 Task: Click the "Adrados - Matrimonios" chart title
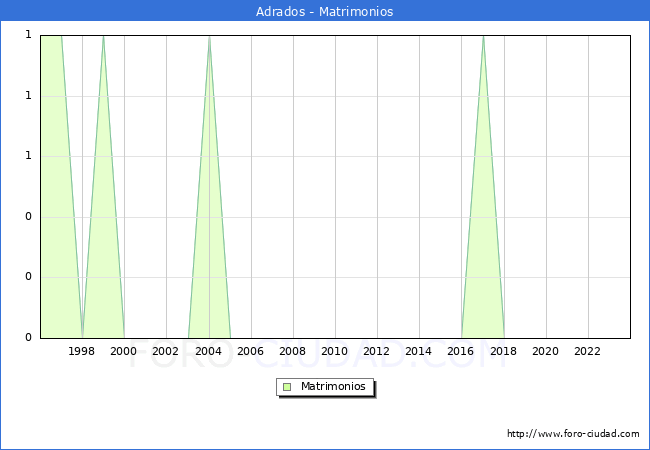pyautogui.click(x=324, y=11)
